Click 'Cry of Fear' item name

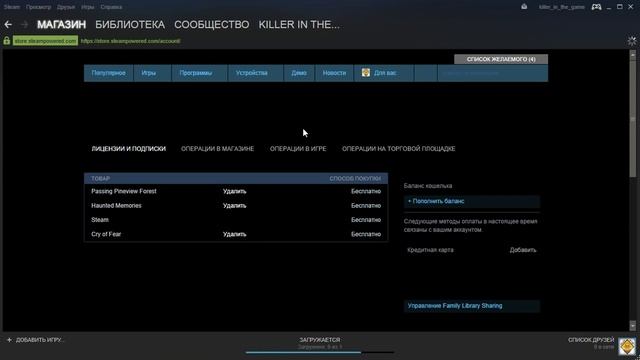tap(106, 234)
